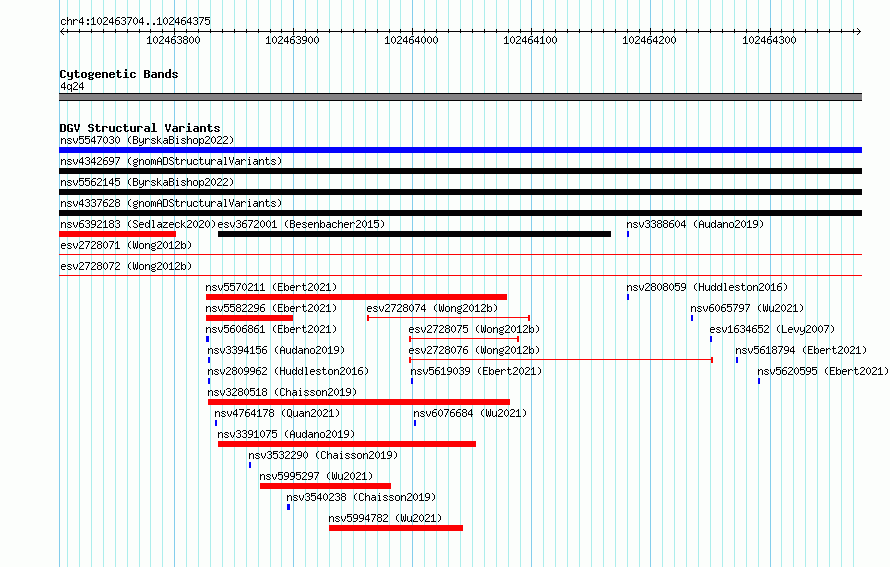The width and height of the screenshot is (890, 567).
Task: Select the nsv6392183 (Sedlazeck2020) label
Action: (138, 224)
